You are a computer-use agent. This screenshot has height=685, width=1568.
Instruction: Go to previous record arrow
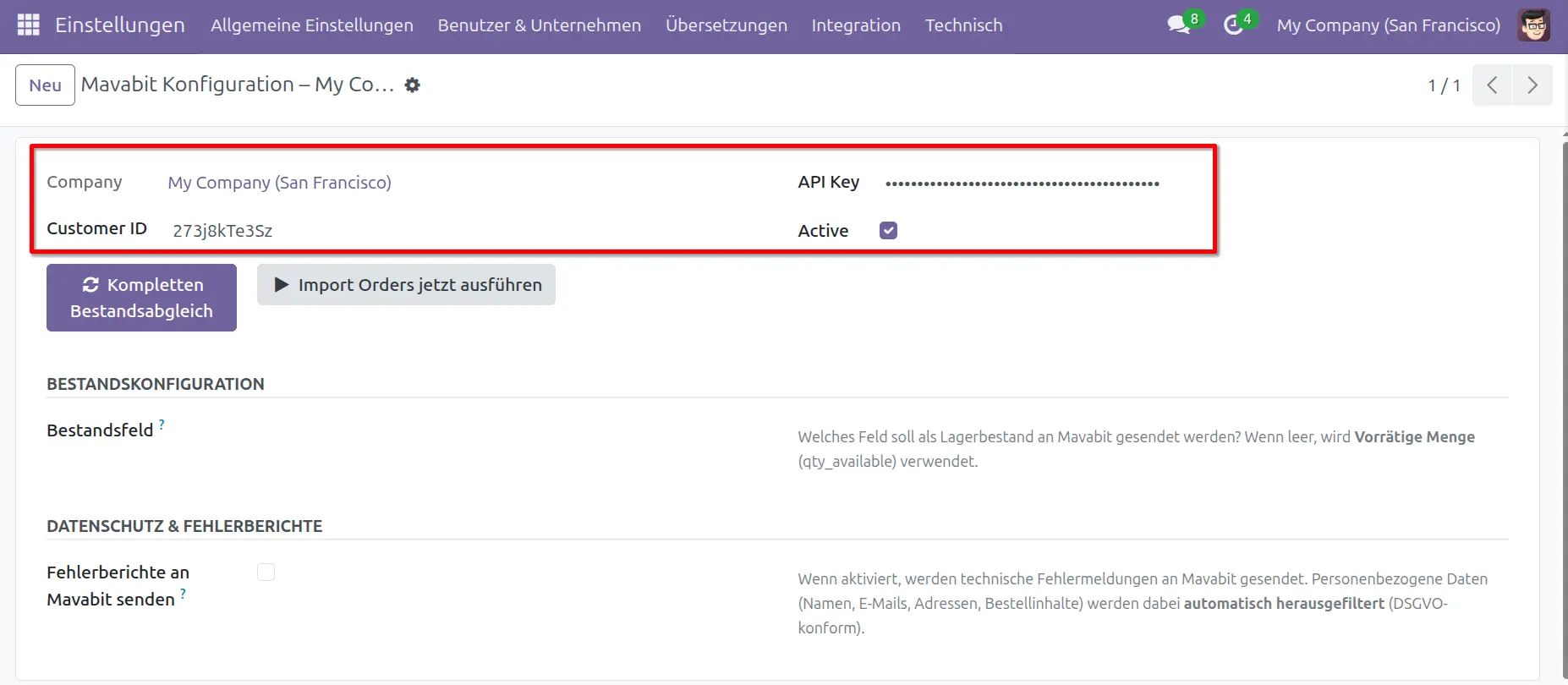point(1493,85)
